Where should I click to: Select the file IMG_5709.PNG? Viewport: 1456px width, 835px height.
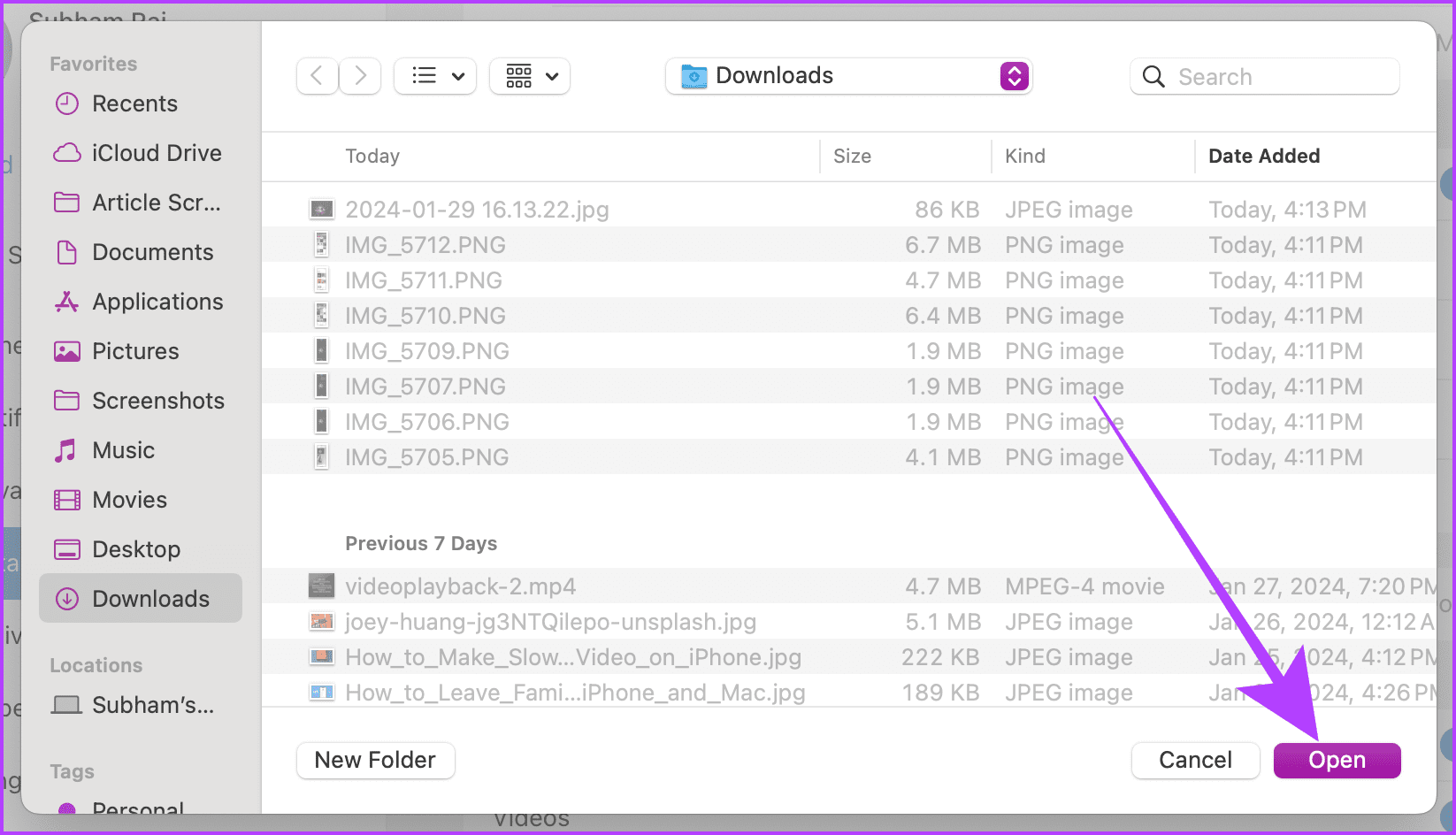pyautogui.click(x=425, y=351)
